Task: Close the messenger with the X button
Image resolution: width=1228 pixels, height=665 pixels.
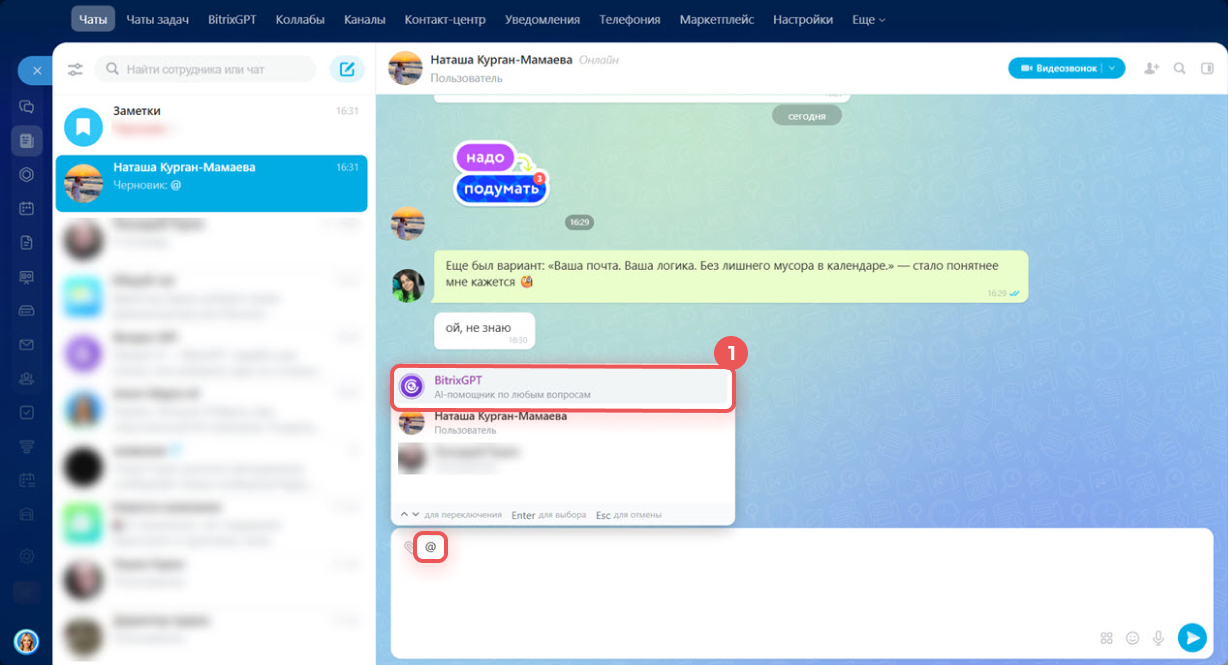Action: [x=36, y=71]
